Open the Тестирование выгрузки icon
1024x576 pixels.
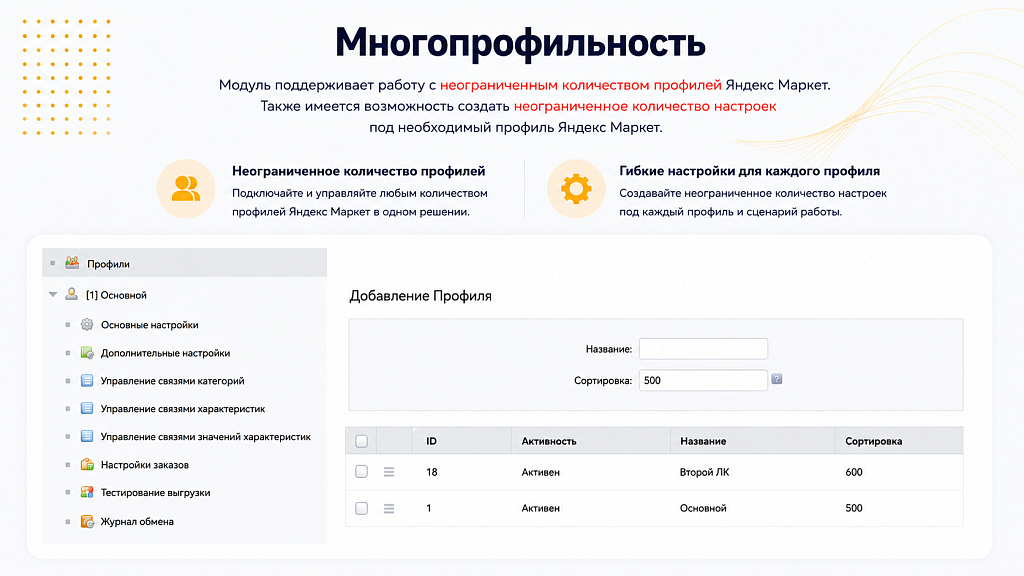[87, 492]
